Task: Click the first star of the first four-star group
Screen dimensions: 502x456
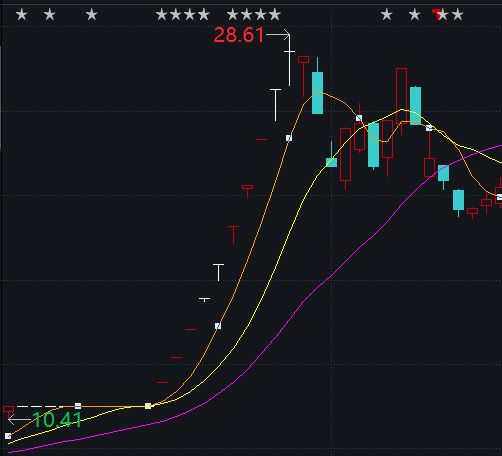Action: coord(162,15)
